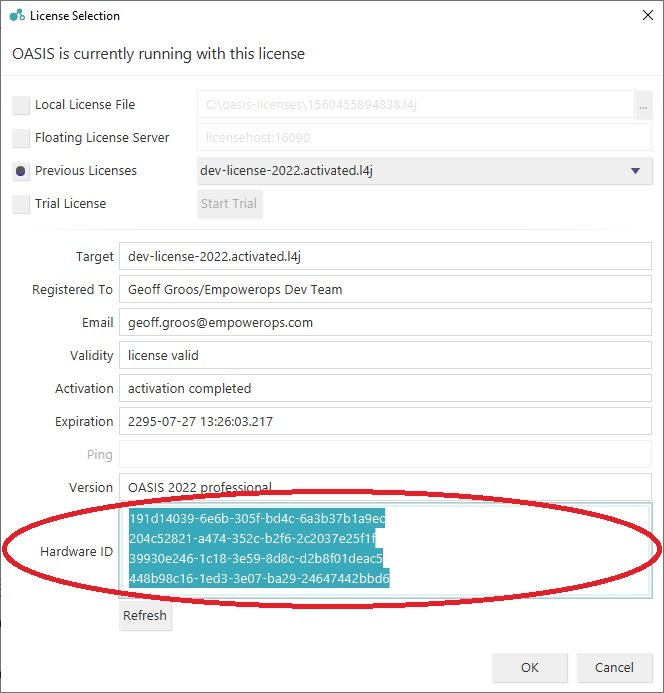Click the Activation status field
Image resolution: width=664 pixels, height=693 pixels.
point(385,388)
